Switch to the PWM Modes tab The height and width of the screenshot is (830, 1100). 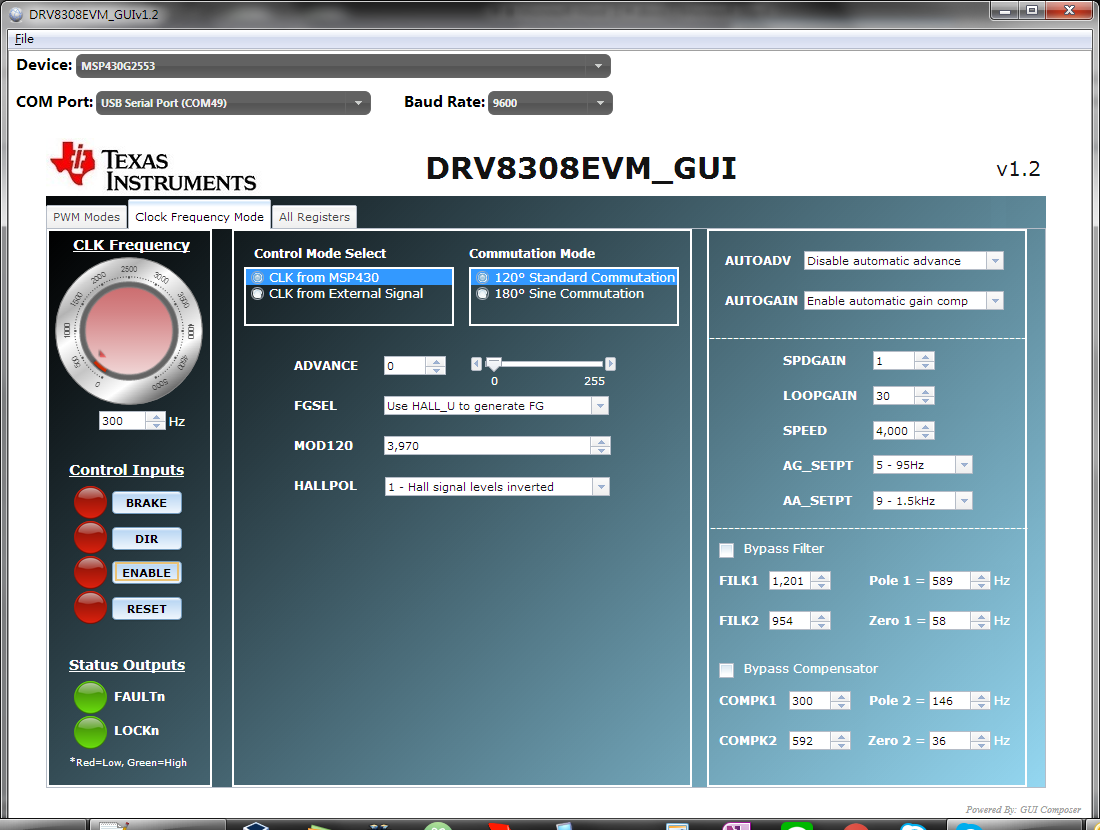coord(86,217)
